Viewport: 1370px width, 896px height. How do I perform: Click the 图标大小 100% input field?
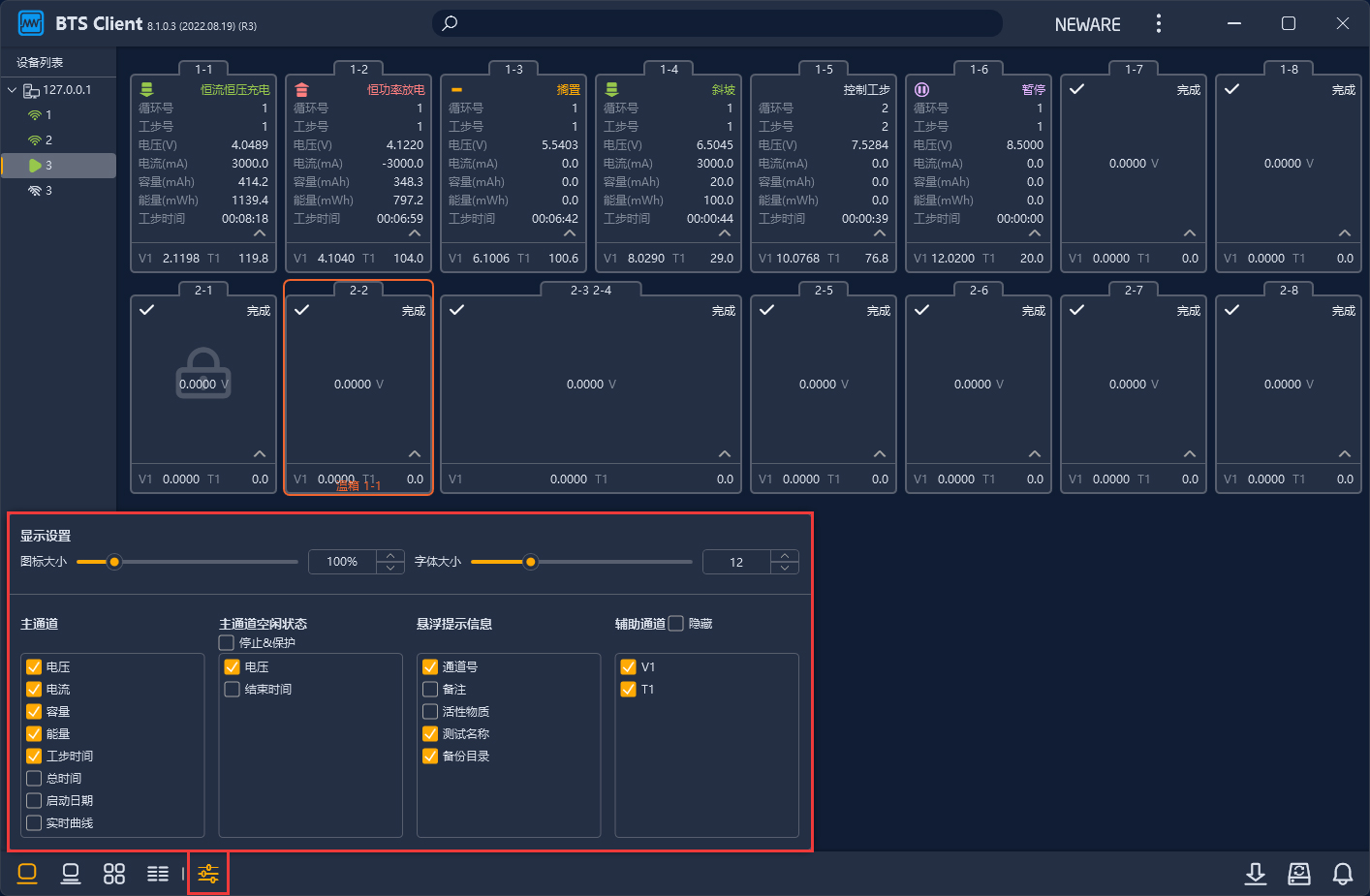(x=342, y=562)
